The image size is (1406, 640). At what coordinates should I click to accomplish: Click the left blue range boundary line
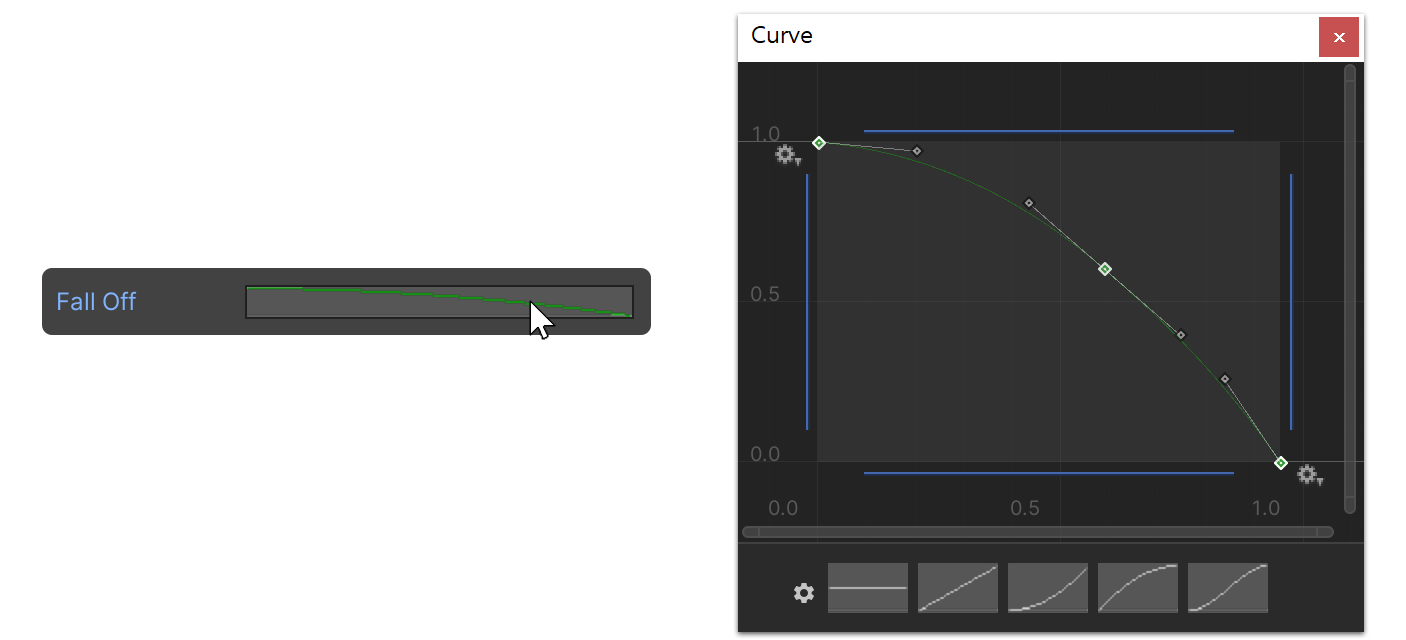pyautogui.click(x=807, y=302)
